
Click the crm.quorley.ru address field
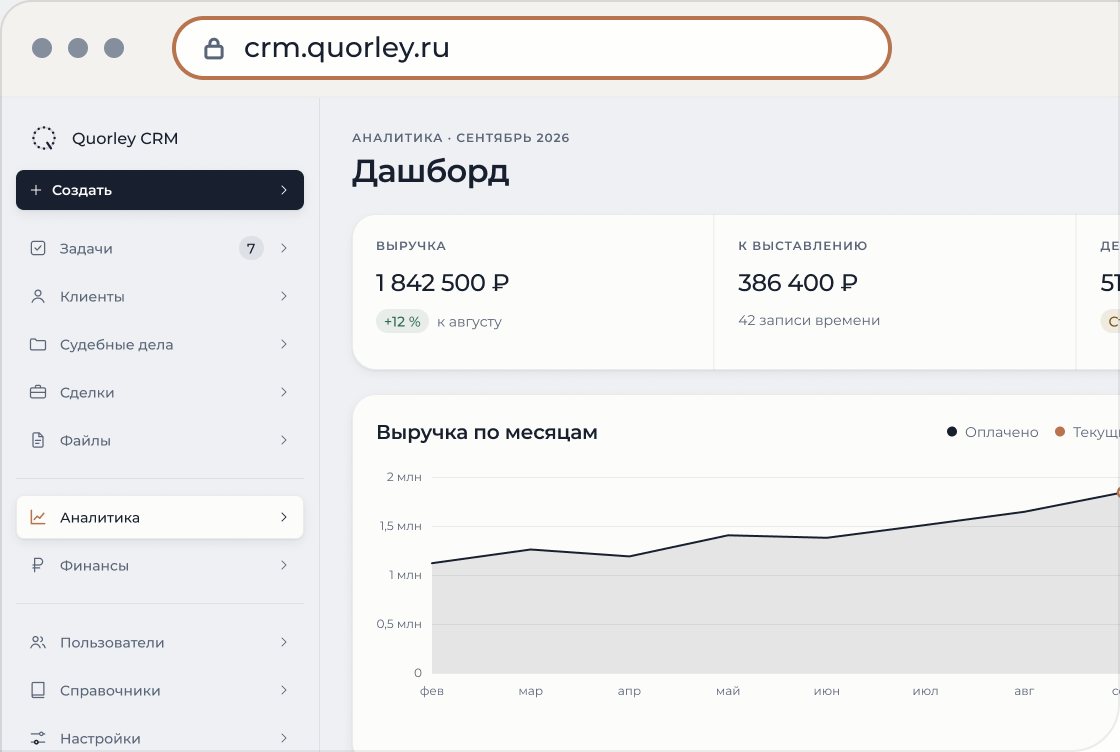[532, 48]
